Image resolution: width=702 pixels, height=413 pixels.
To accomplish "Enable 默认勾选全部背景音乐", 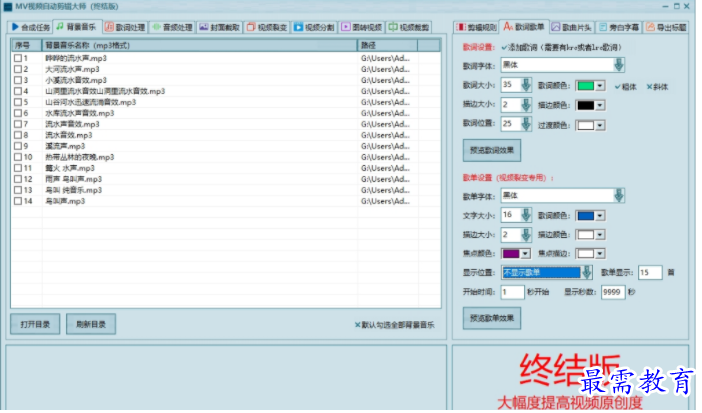I will (x=394, y=325).
